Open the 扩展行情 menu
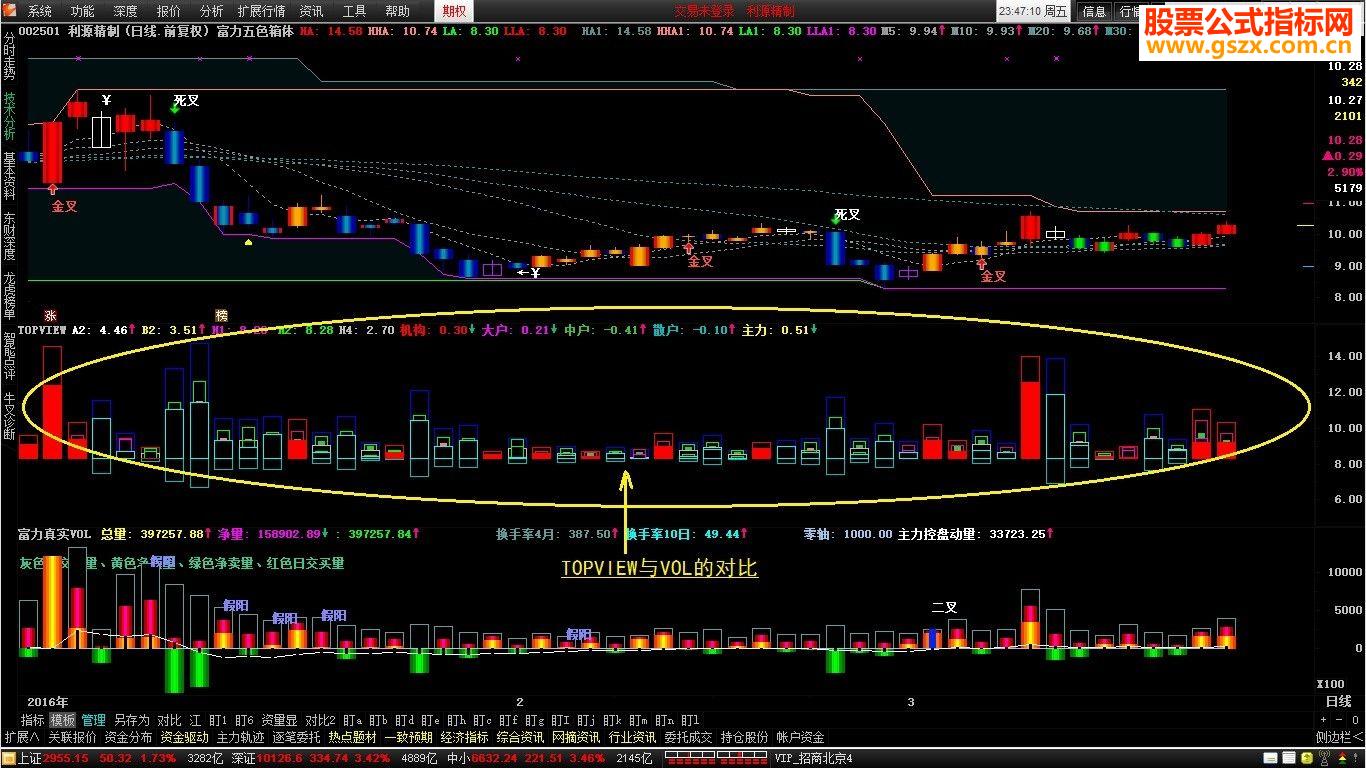 [262, 11]
